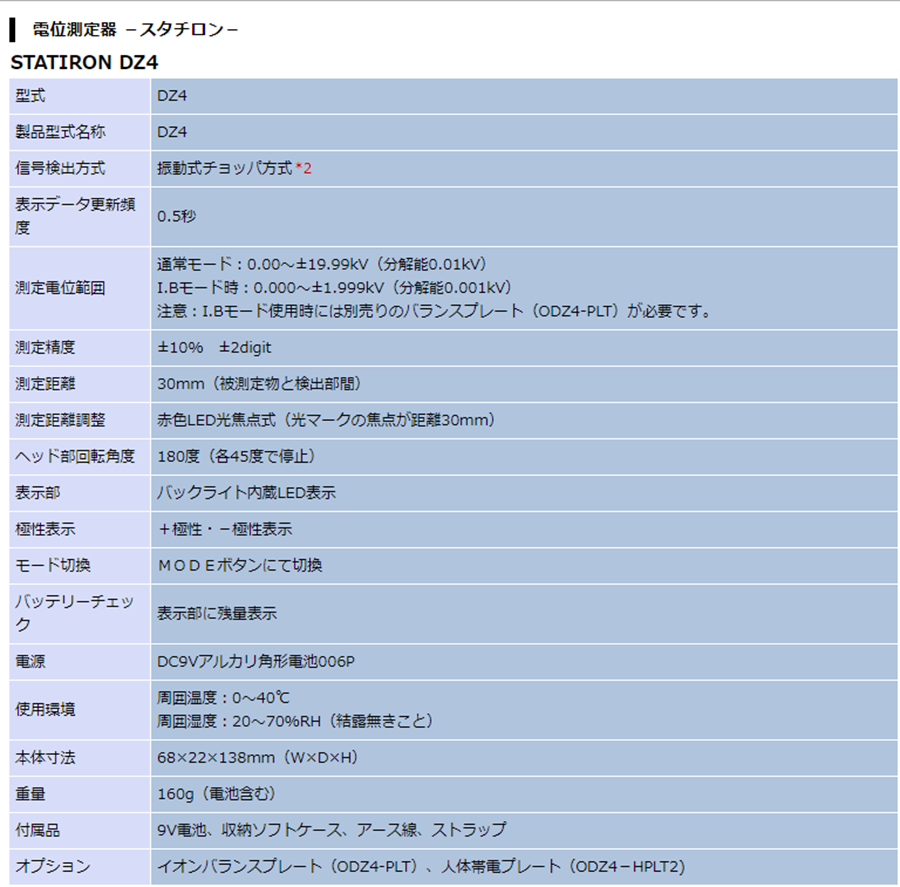Click the '68×22×138mm（W×D×H）' value
900x887 pixels.
point(259,758)
